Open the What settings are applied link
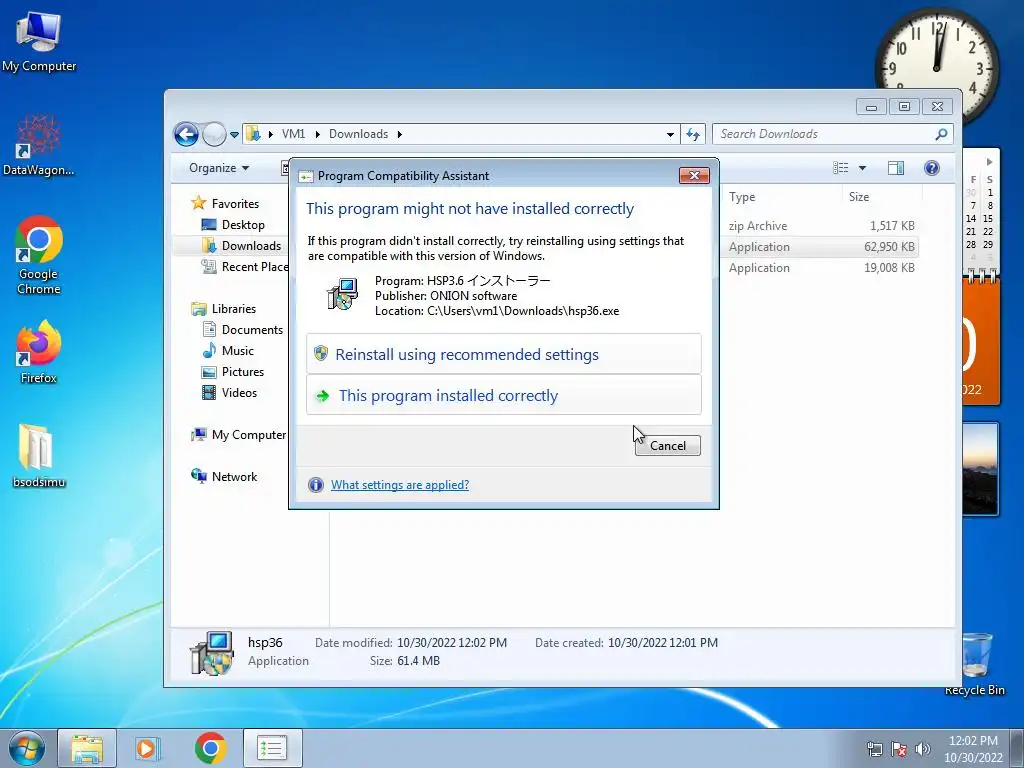 pyautogui.click(x=400, y=485)
